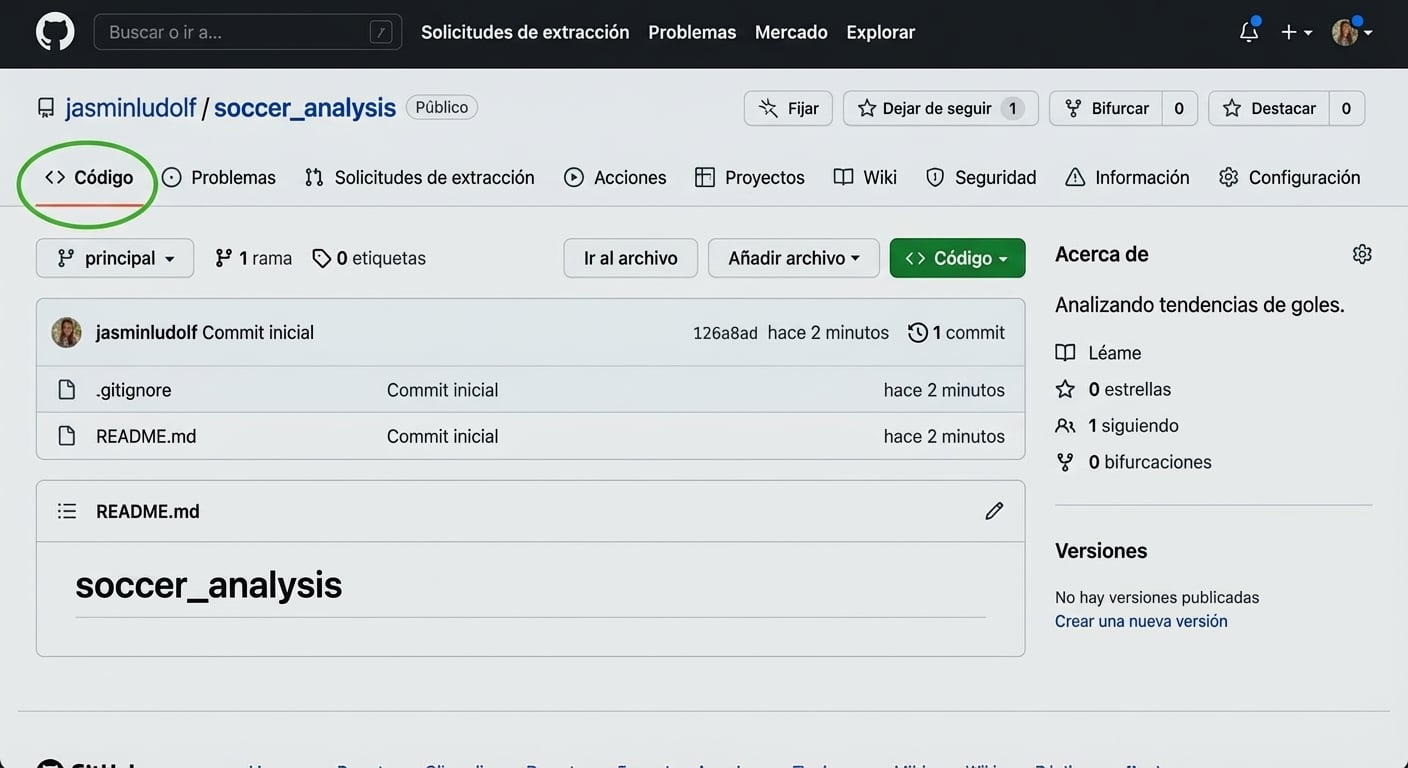1408x768 pixels.
Task: Open Mercado in the top bar
Action: tap(791, 32)
